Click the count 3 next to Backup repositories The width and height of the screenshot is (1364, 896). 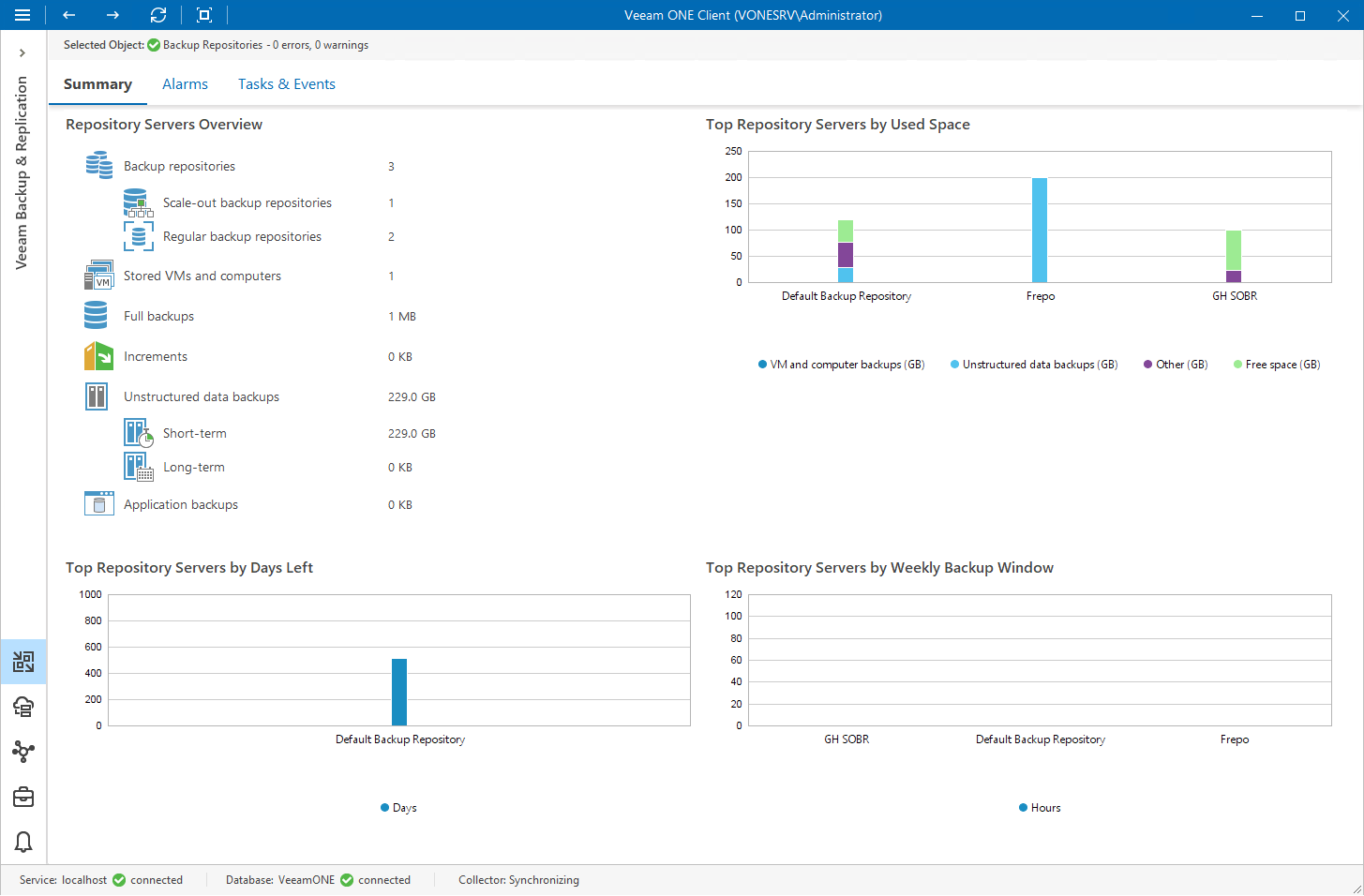click(x=391, y=165)
